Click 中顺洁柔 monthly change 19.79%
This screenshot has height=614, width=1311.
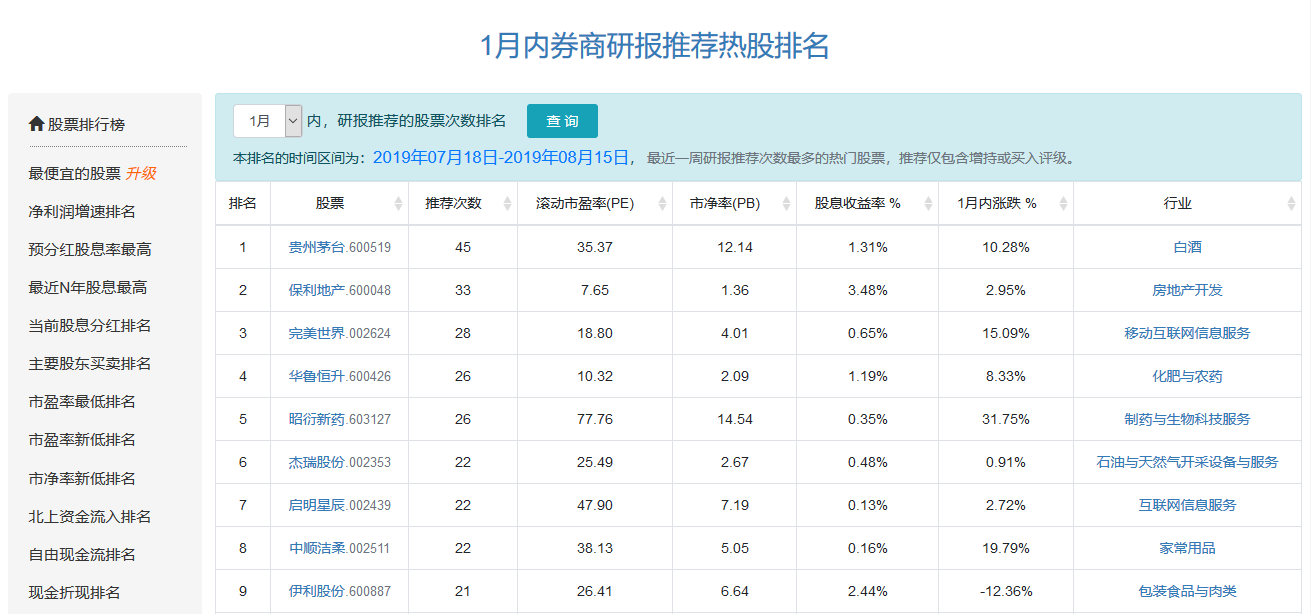pos(1005,548)
